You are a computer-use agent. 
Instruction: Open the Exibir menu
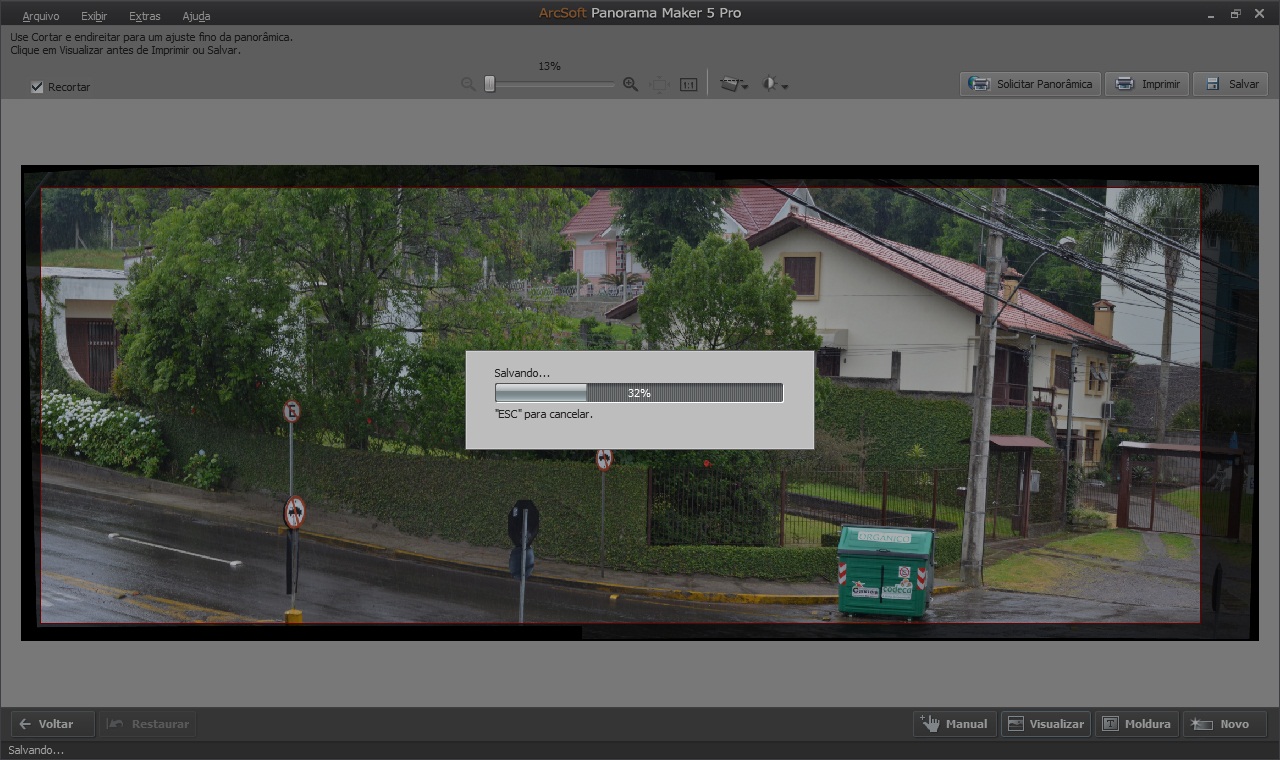[x=94, y=16]
